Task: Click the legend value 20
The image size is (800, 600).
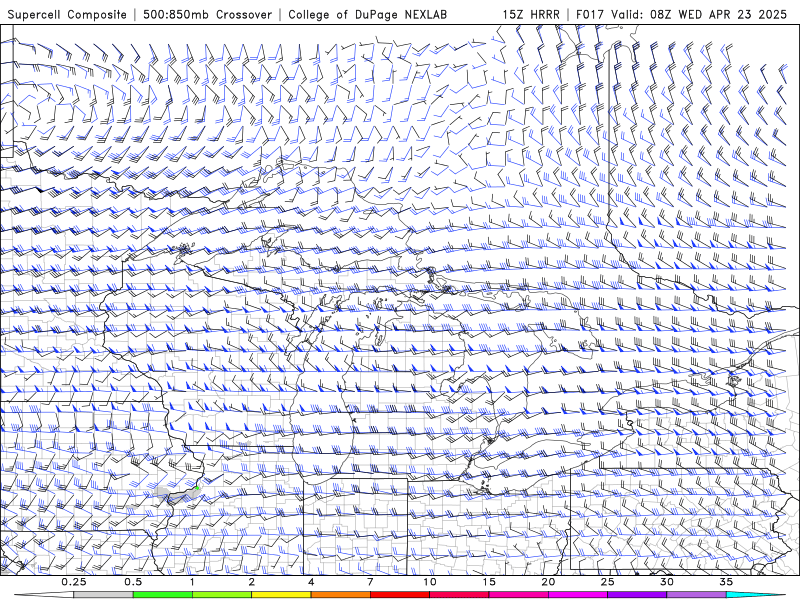Action: click(x=548, y=582)
